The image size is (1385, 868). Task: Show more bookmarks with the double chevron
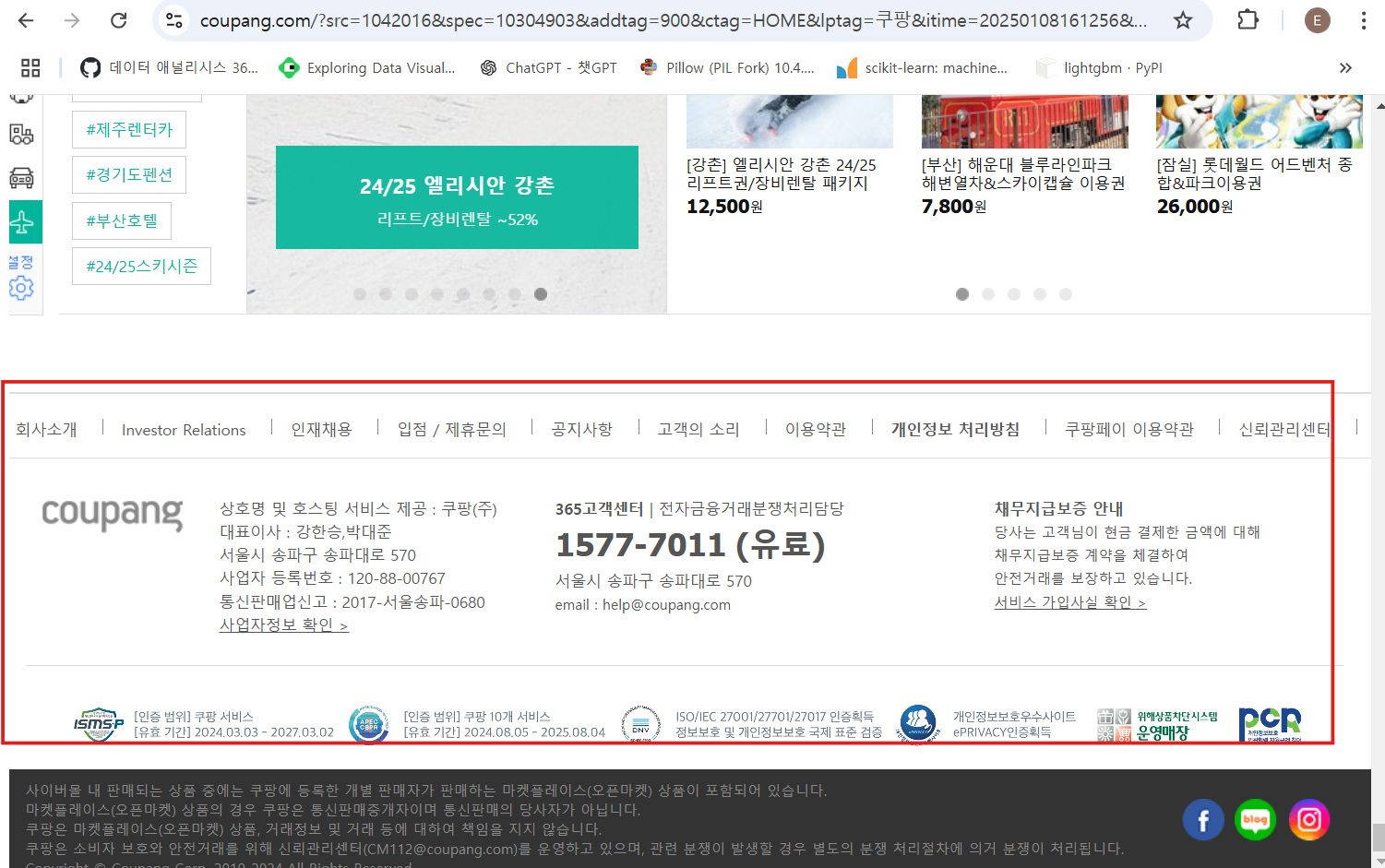coord(1345,67)
